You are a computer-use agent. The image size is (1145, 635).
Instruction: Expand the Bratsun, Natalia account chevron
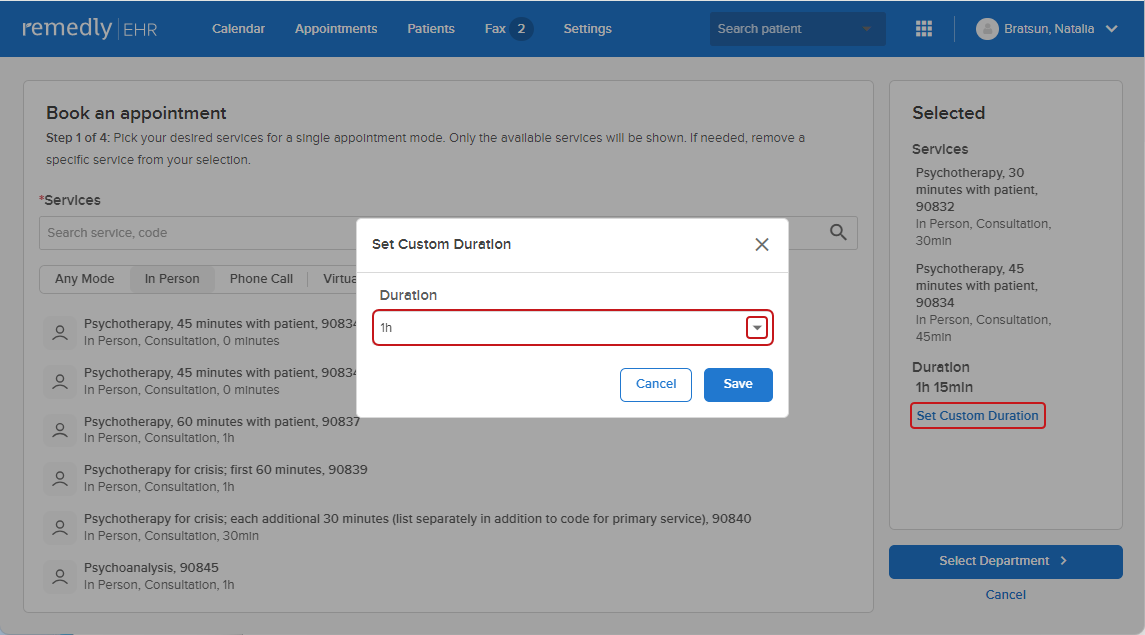(1111, 29)
